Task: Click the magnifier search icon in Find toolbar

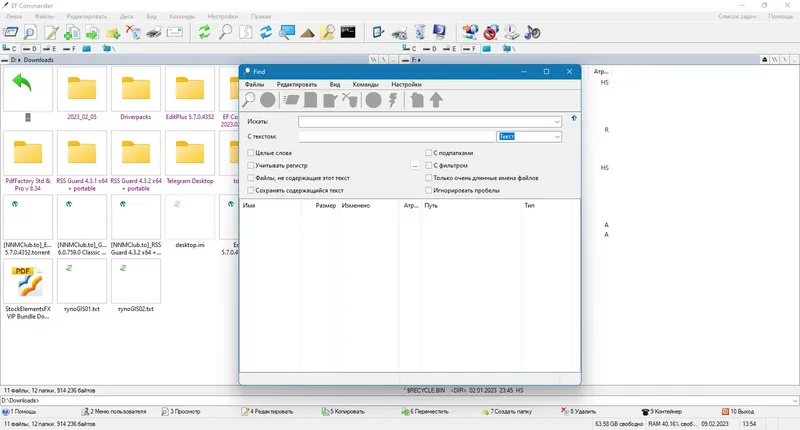Action: point(249,100)
